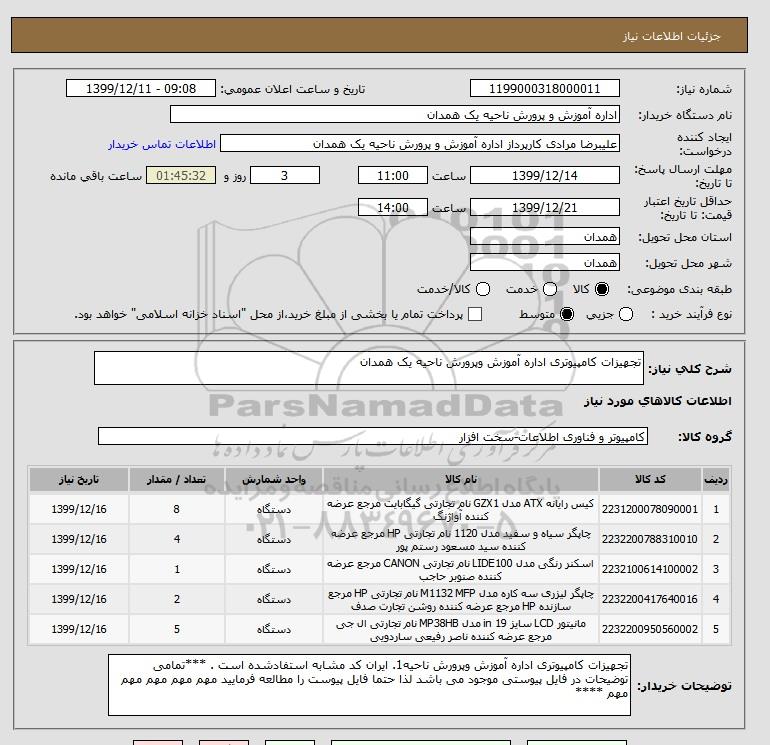Click page header جزئیات اطلاعات نیاز
Image resolution: width=770 pixels, height=745 pixels.
click(x=671, y=36)
